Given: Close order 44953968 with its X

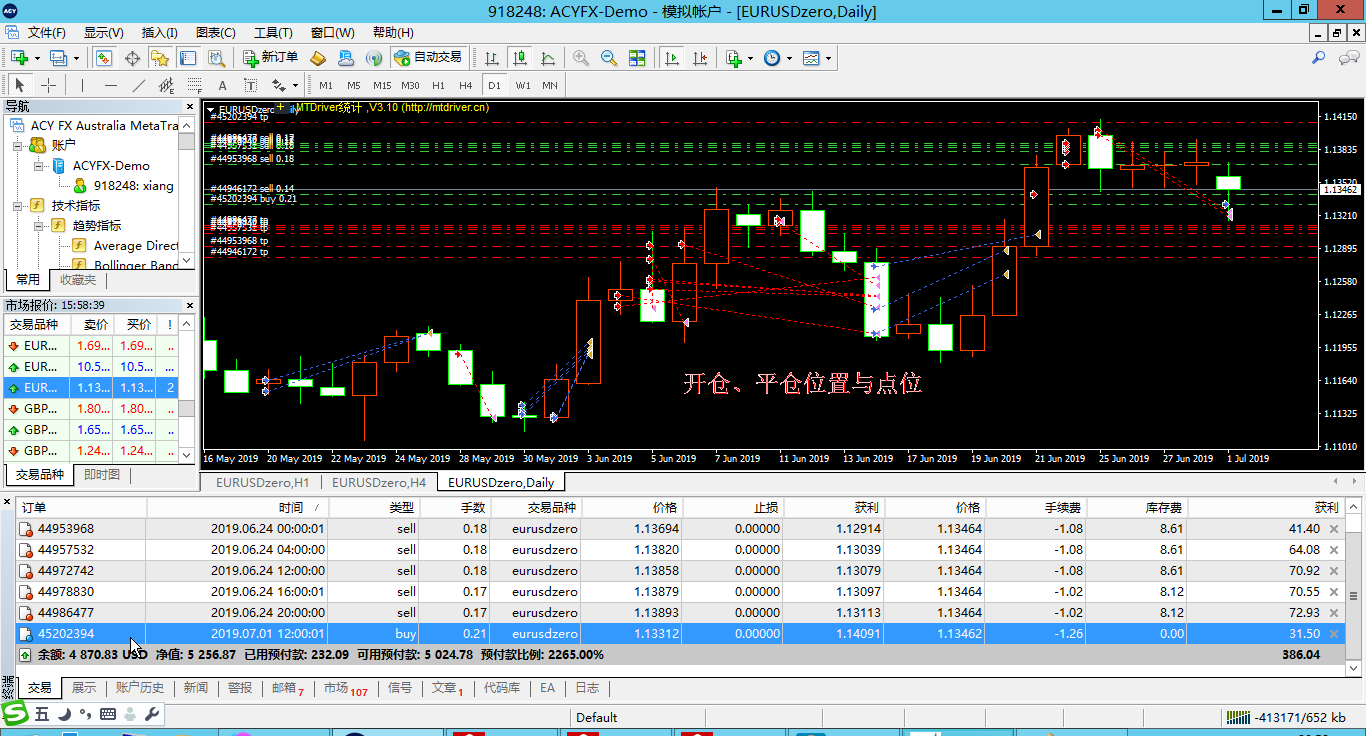Looking at the screenshot, I should click(x=1333, y=529).
